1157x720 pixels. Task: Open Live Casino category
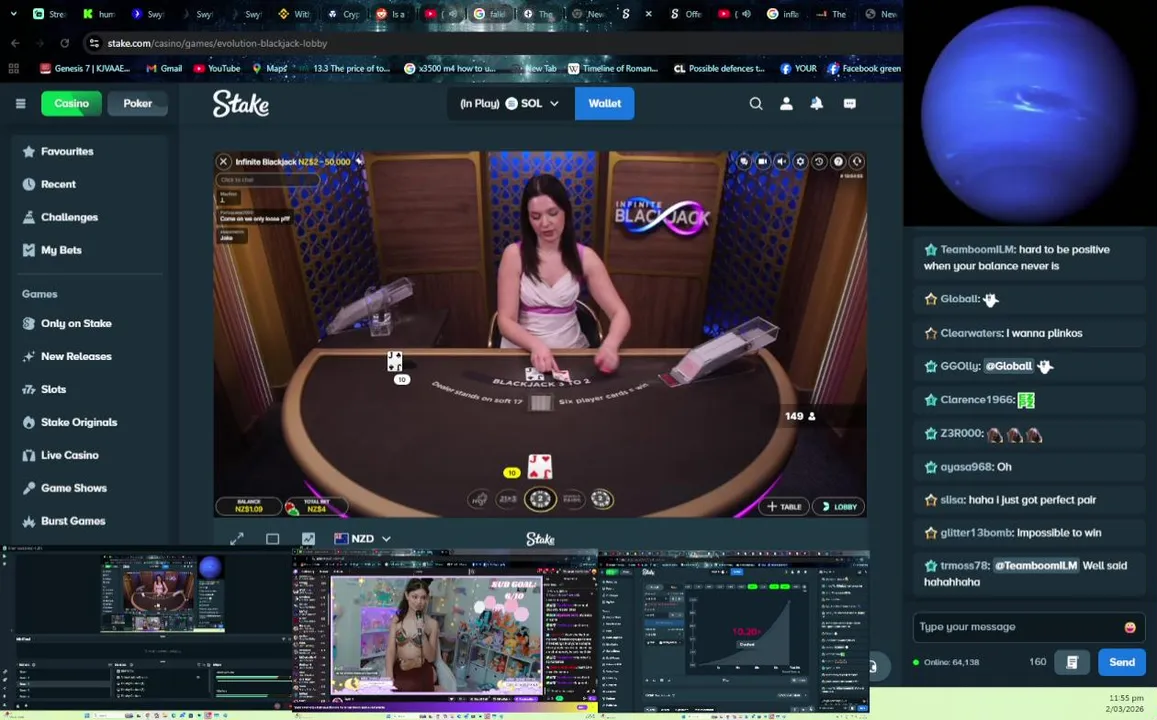[89, 455]
